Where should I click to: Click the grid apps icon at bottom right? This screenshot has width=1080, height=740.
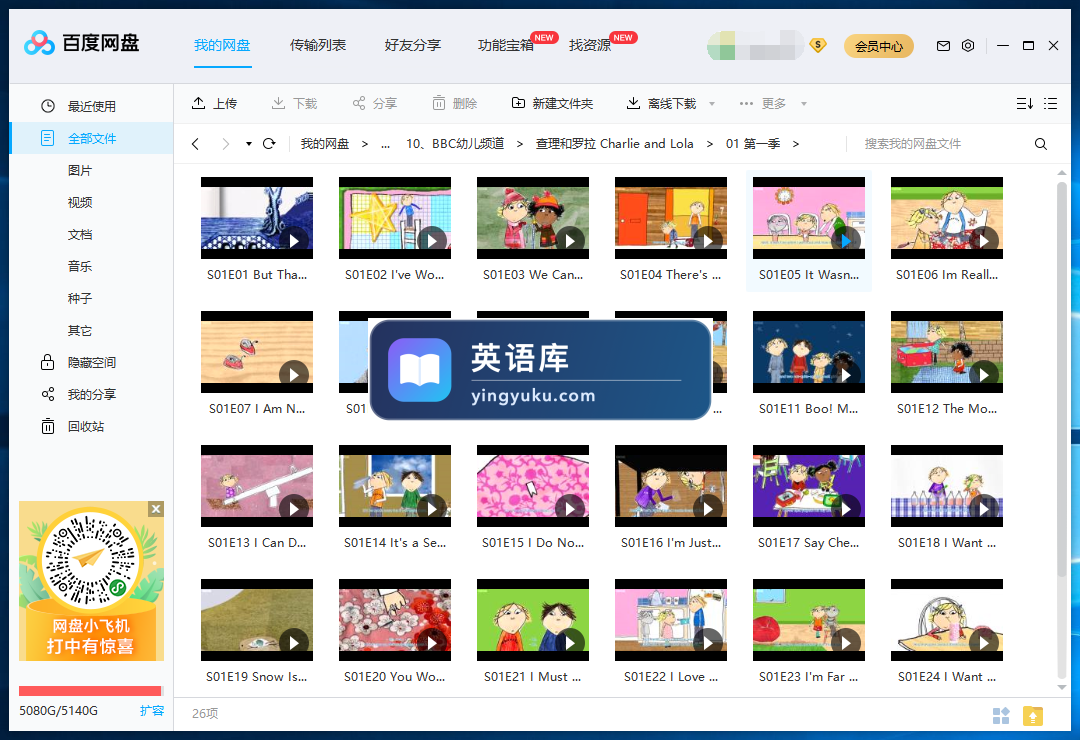point(1001,716)
